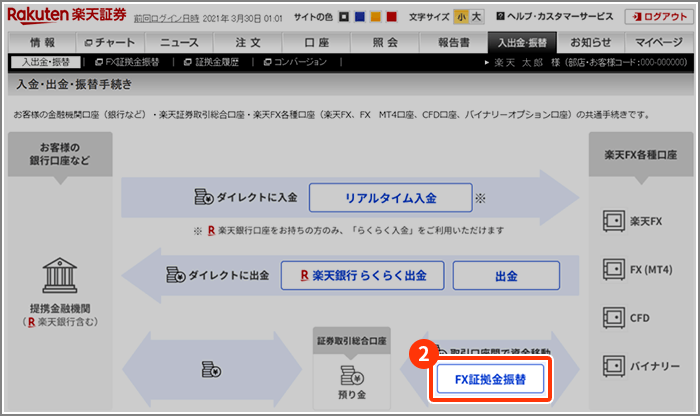This screenshot has height=416, width=700.
Task: Click the 証券取引総合口座 label
Action: point(352,341)
